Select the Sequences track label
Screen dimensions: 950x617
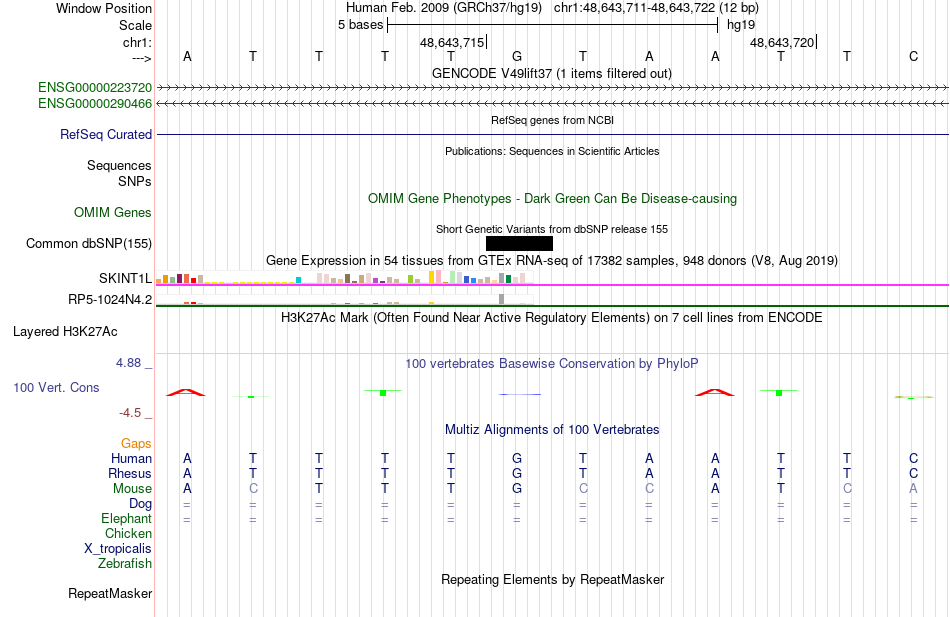point(119,165)
